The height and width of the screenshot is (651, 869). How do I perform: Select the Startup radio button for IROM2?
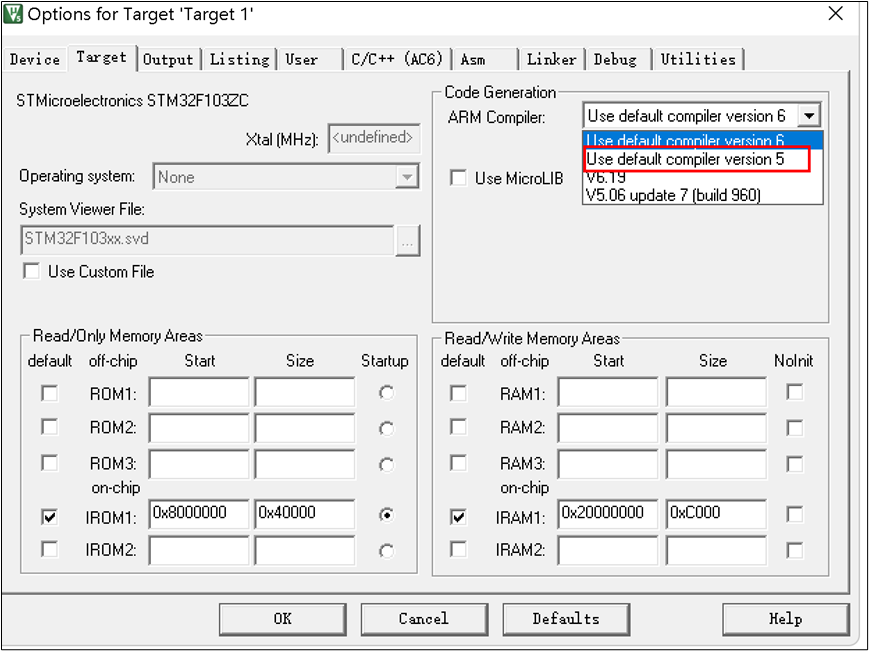point(384,551)
